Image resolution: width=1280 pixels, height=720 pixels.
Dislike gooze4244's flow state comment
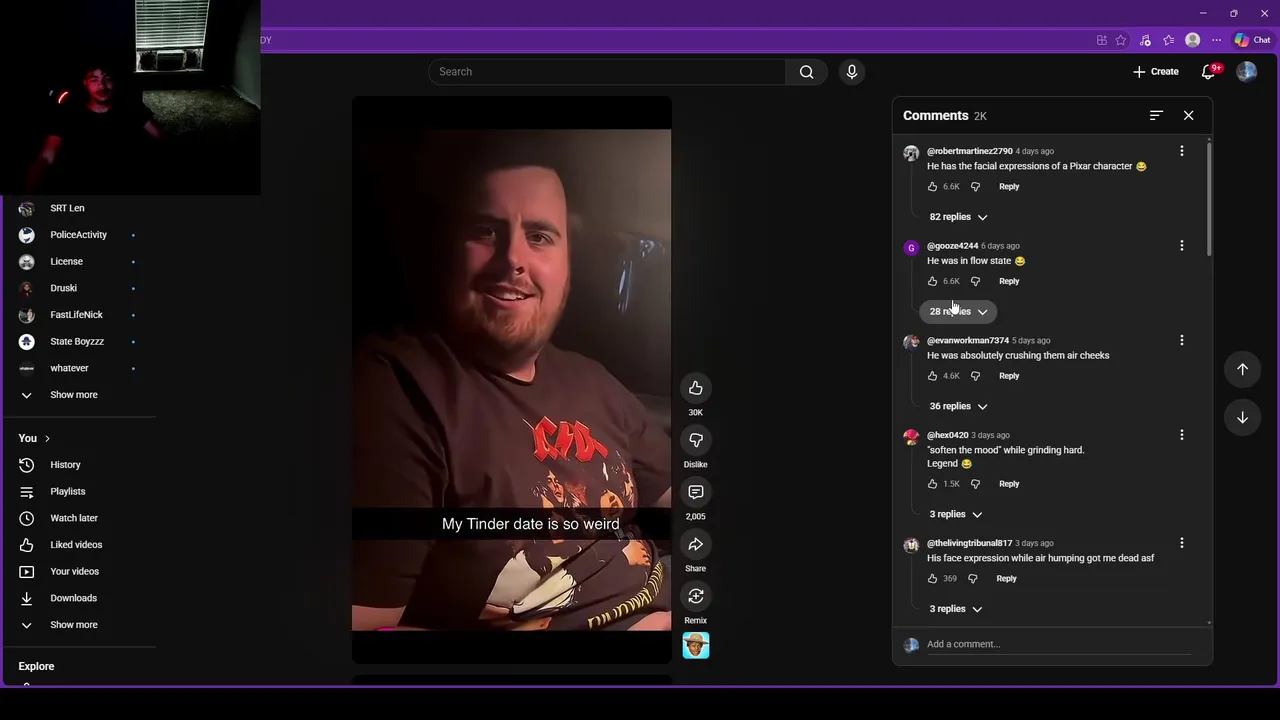click(x=975, y=281)
